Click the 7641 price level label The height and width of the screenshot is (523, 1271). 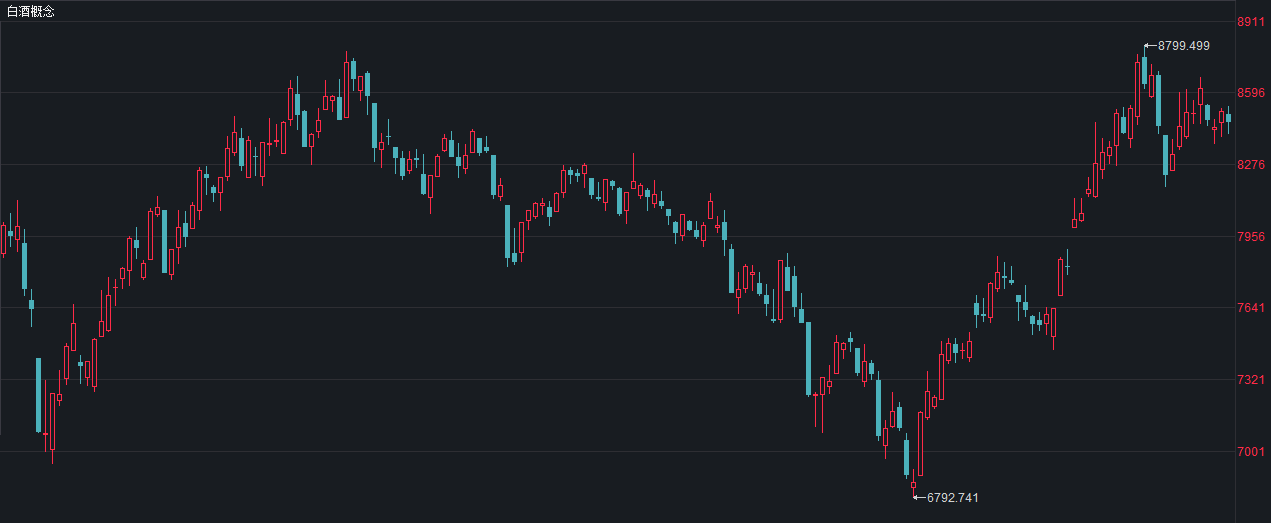pos(1251,308)
